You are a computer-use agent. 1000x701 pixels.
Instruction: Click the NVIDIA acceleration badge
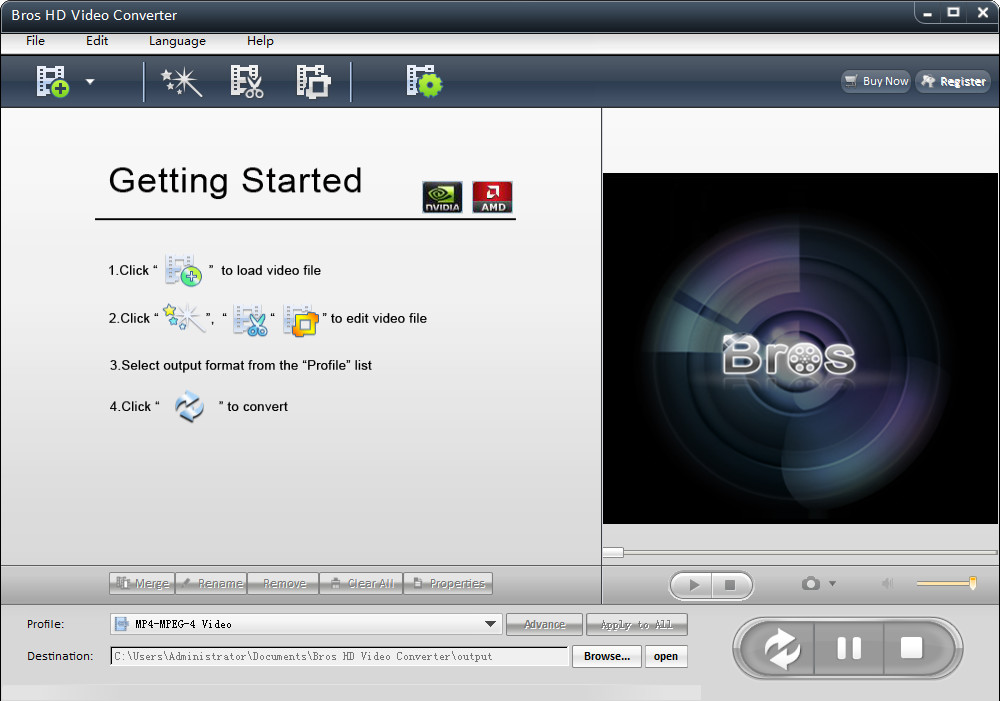pyautogui.click(x=442, y=197)
